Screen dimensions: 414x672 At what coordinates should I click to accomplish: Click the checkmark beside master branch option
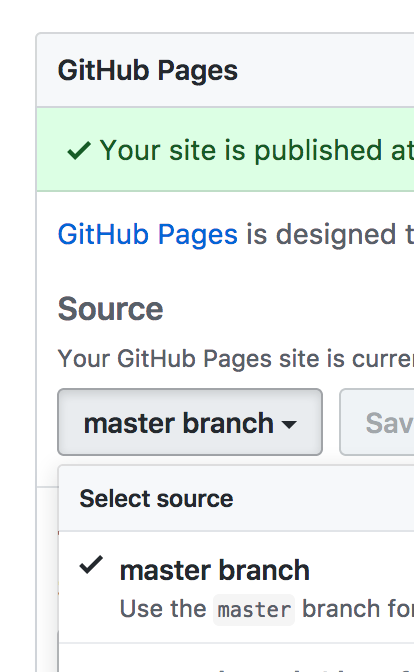click(91, 565)
